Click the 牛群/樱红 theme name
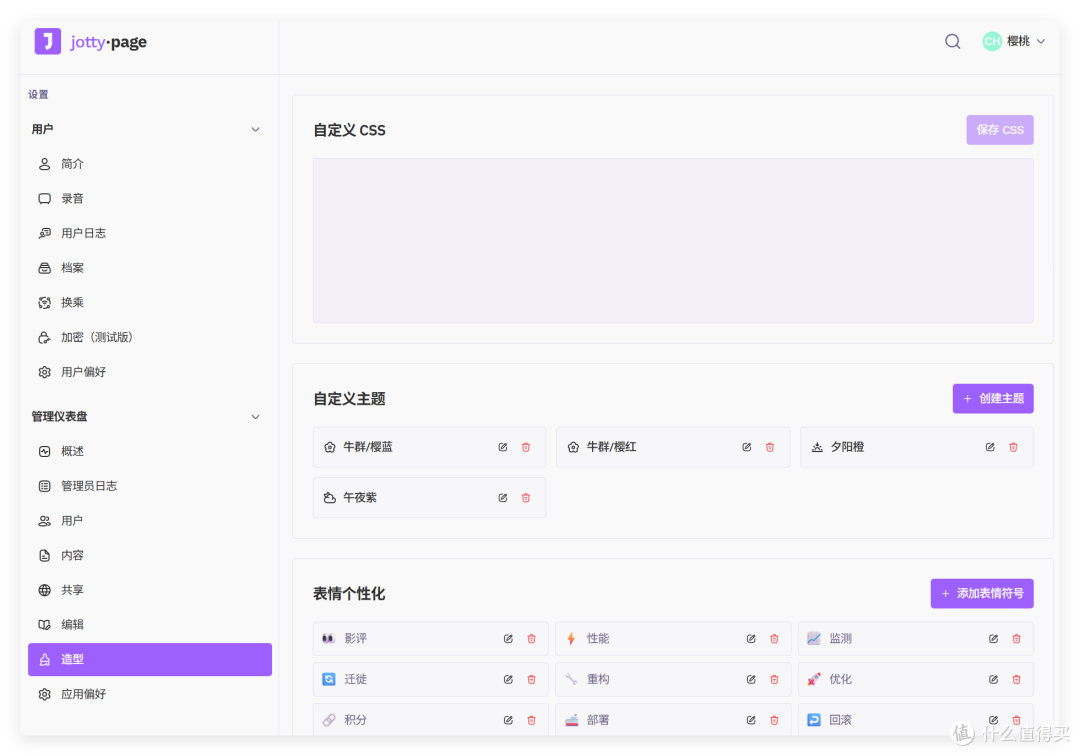Screen dimensions: 1080x756 point(611,447)
